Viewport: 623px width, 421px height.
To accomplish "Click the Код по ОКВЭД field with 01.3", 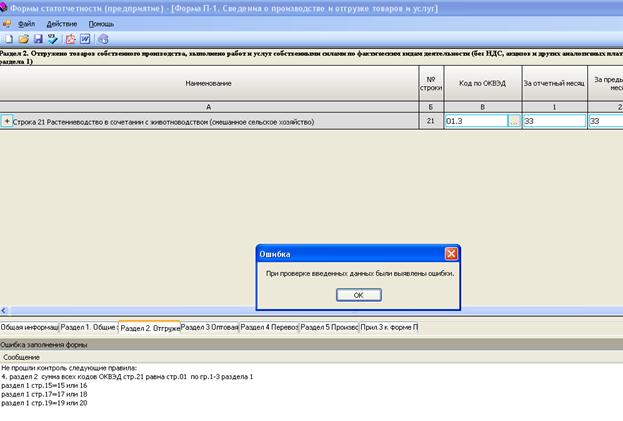I will coord(475,121).
